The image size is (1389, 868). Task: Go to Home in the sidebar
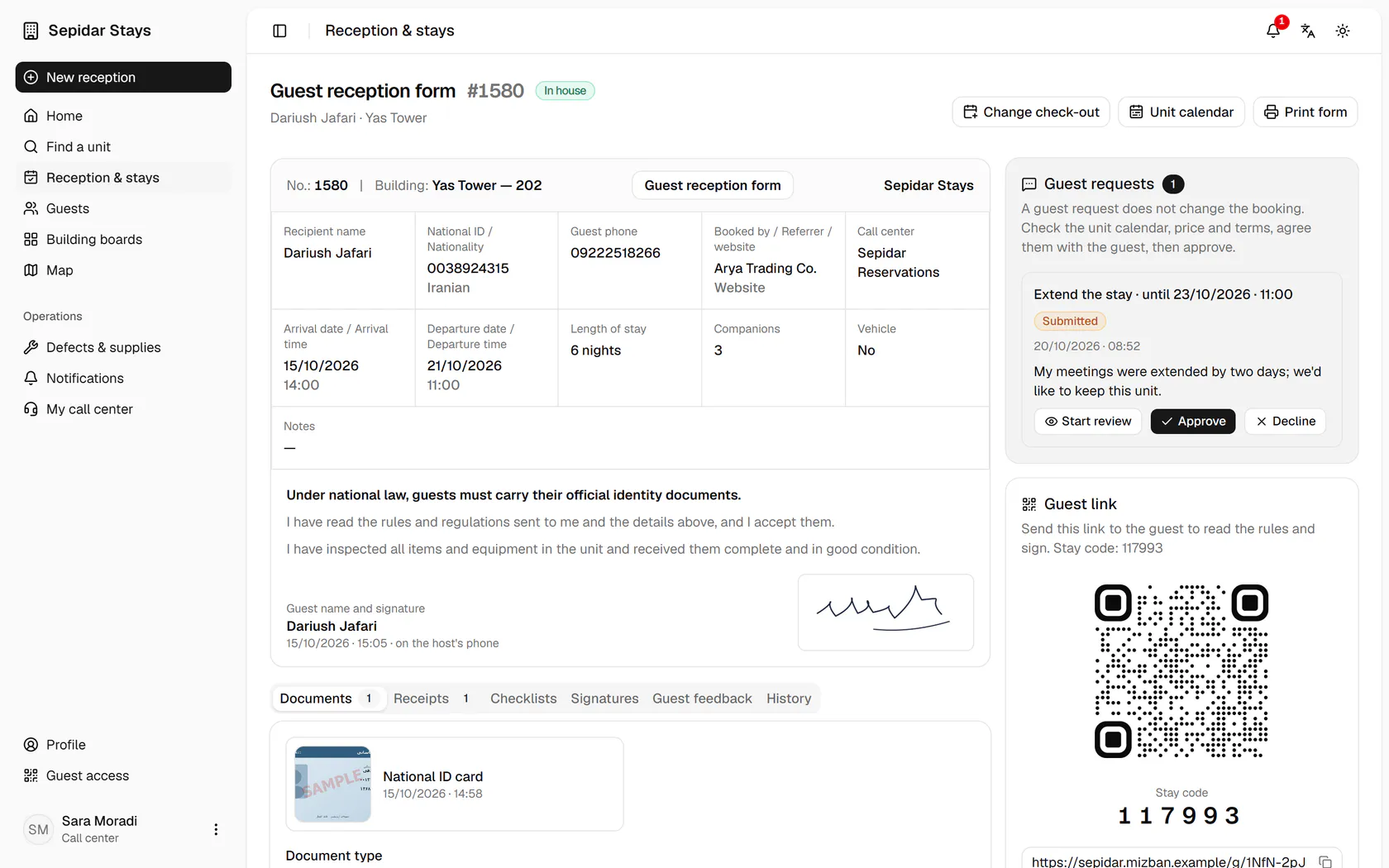pos(123,116)
